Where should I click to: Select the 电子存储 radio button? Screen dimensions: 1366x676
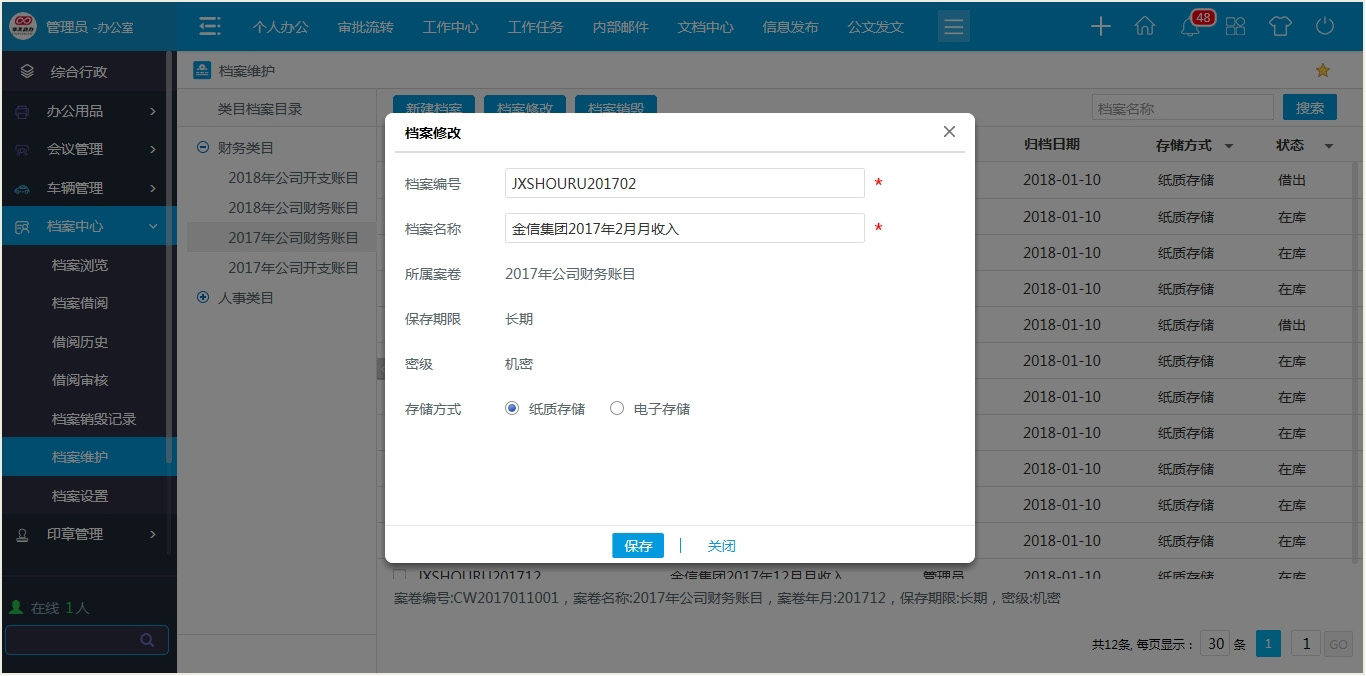[616, 408]
